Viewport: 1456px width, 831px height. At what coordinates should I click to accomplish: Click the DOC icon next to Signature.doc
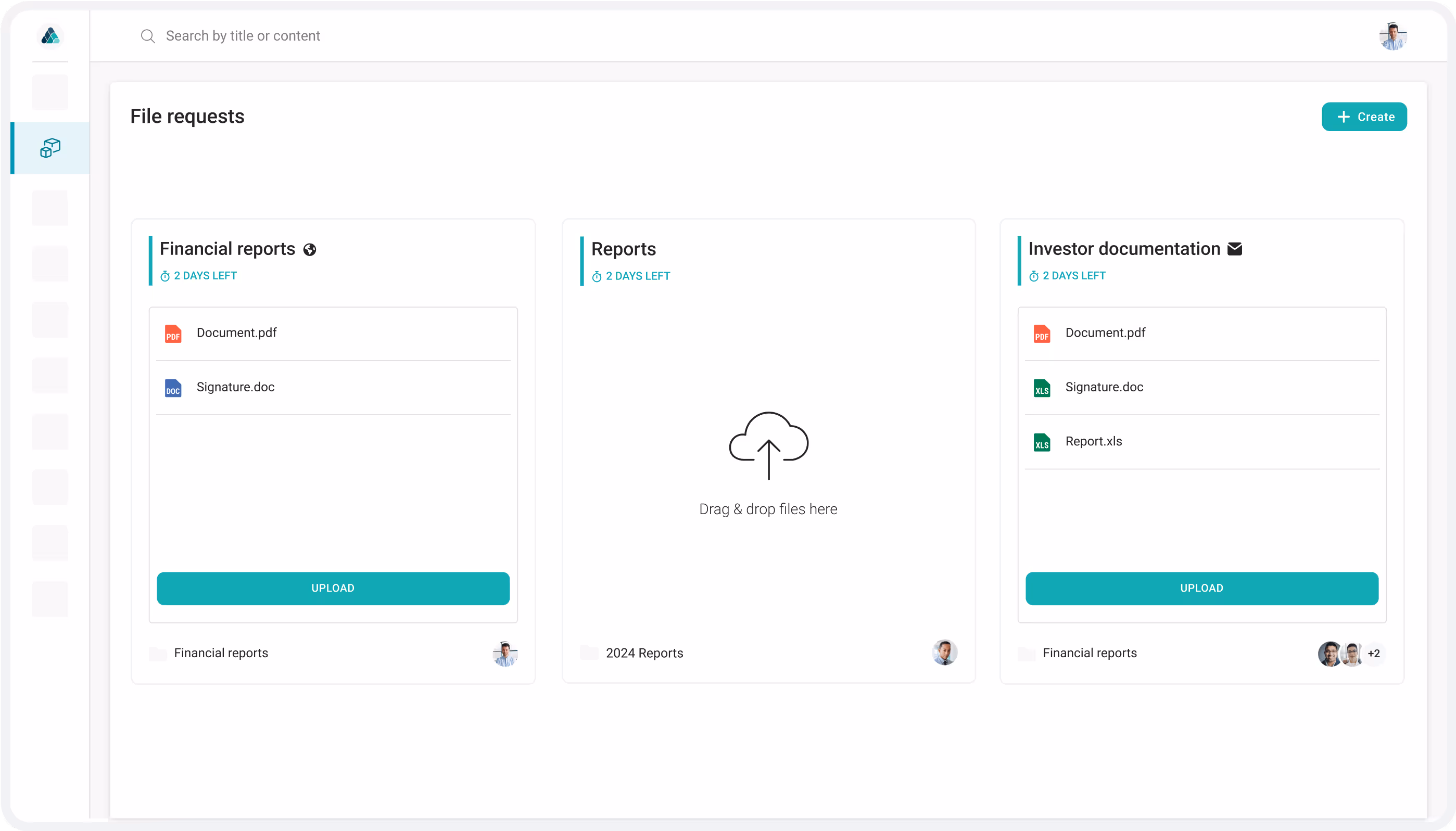(173, 388)
